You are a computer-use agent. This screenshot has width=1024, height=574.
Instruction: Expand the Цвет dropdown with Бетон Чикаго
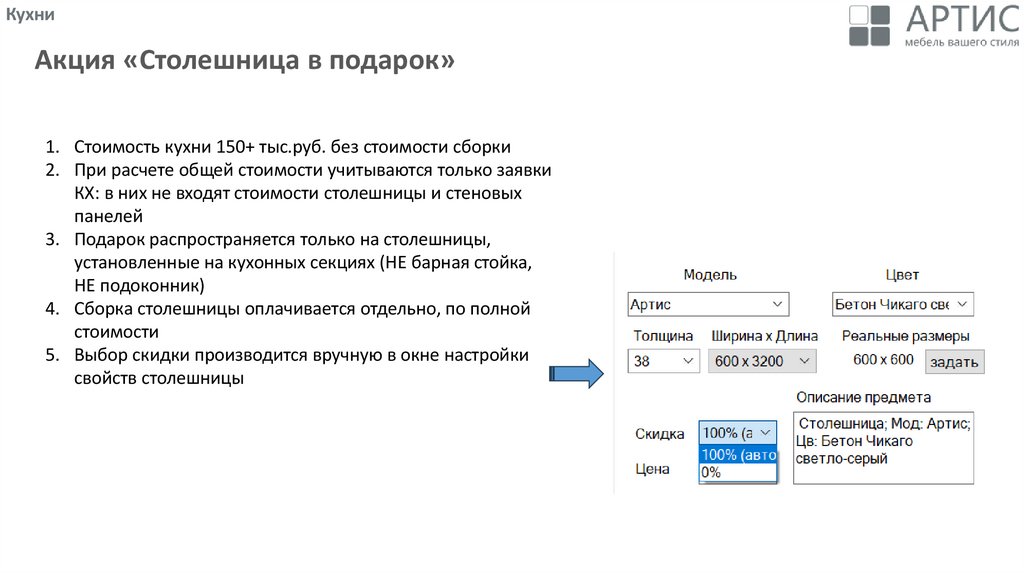[902, 304]
